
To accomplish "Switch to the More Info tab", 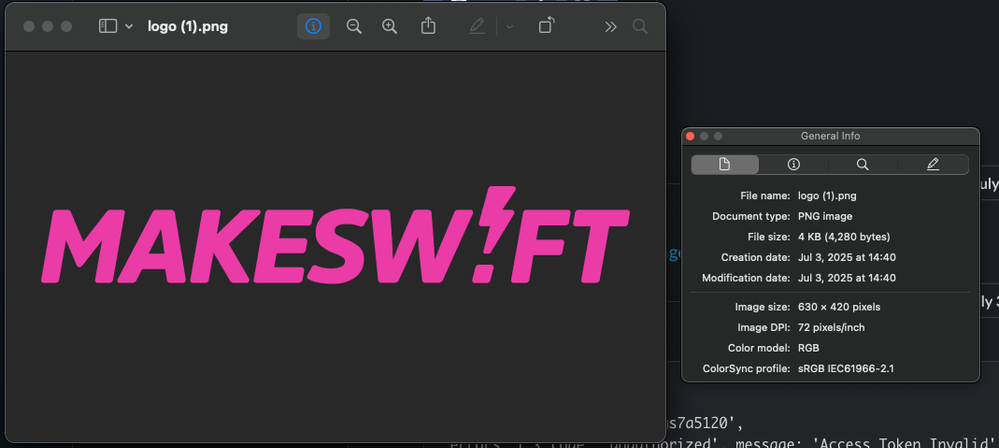I will coord(793,164).
